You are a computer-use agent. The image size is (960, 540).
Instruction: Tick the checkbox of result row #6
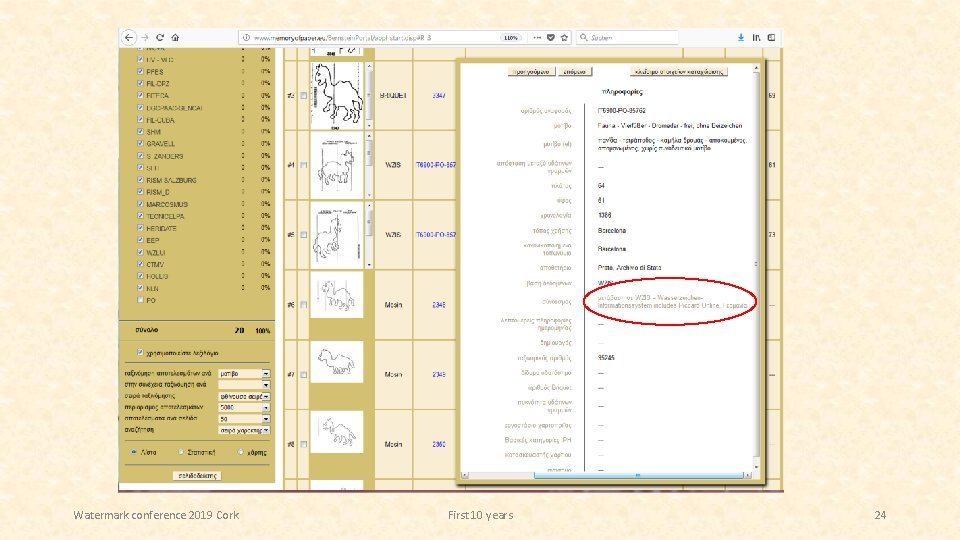pos(303,305)
